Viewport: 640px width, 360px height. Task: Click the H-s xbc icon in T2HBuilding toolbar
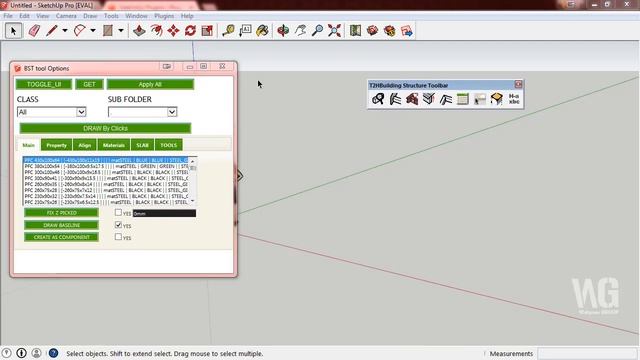click(514, 99)
